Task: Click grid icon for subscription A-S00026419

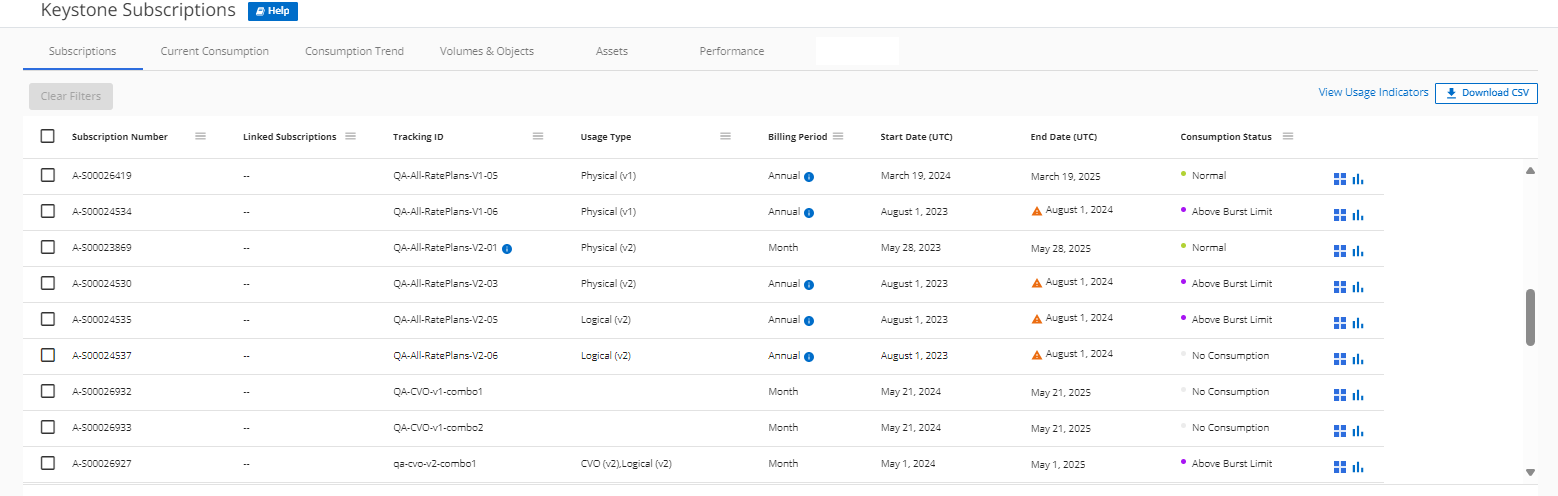Action: click(1340, 179)
